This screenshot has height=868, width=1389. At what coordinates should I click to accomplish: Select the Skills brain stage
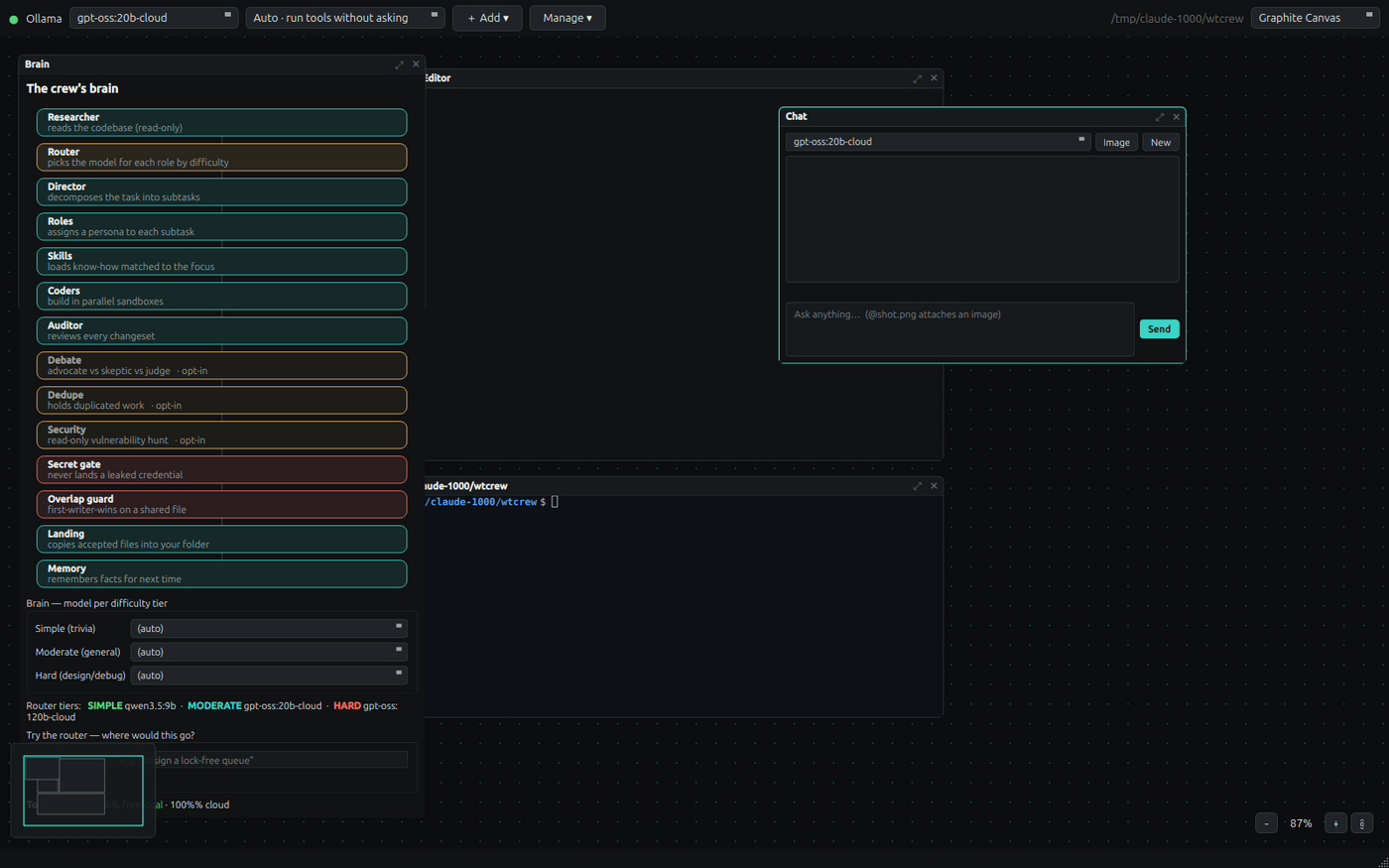tap(222, 261)
